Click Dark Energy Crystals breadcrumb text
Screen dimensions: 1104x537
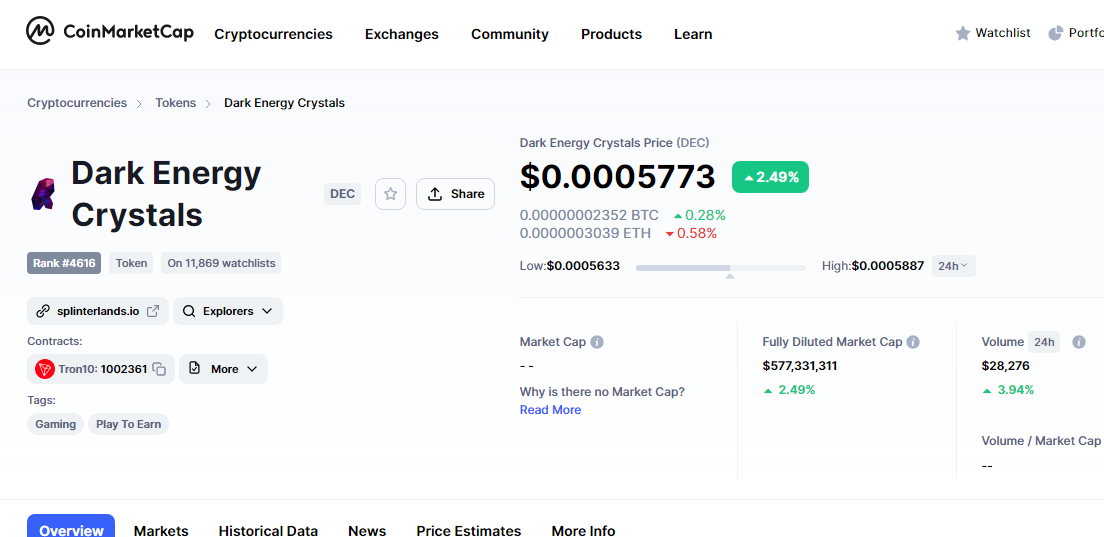pos(284,103)
